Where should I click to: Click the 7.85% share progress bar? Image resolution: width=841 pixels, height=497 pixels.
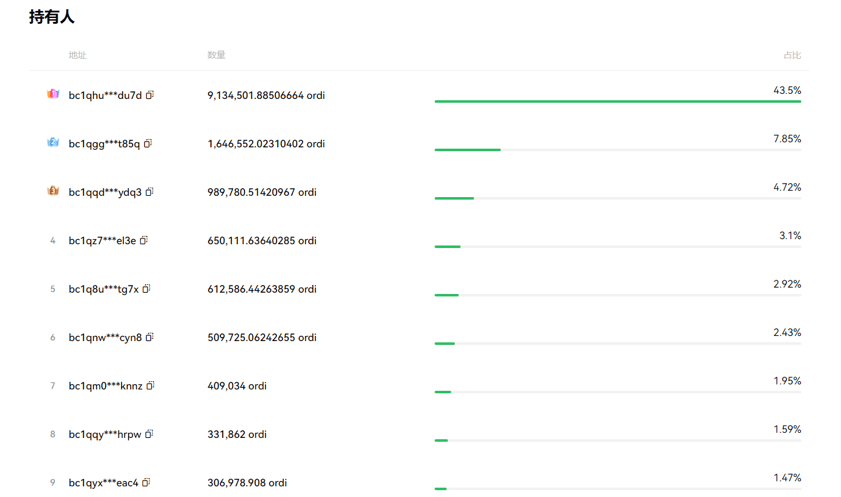click(617, 150)
